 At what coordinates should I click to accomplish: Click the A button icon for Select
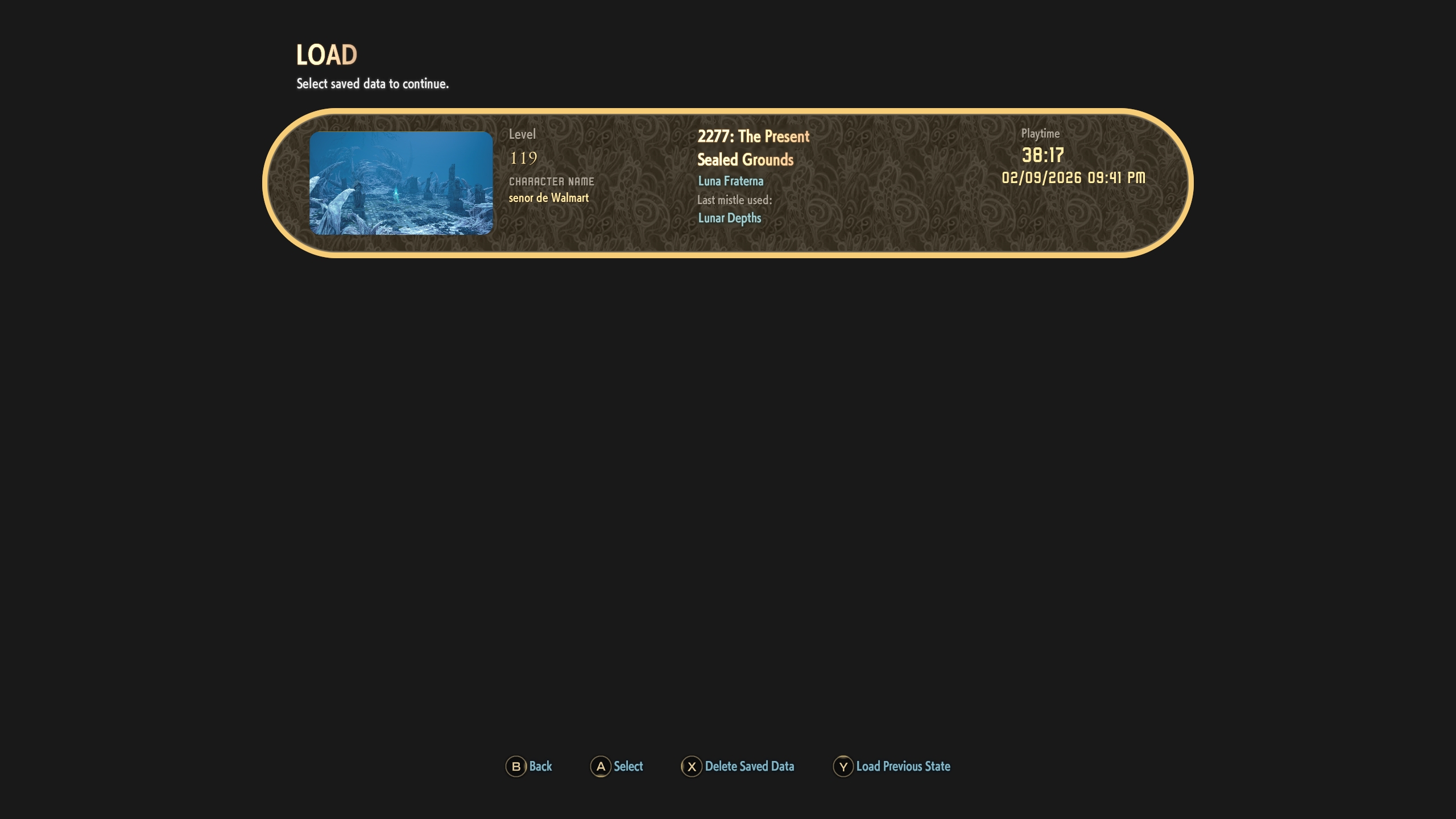click(601, 766)
